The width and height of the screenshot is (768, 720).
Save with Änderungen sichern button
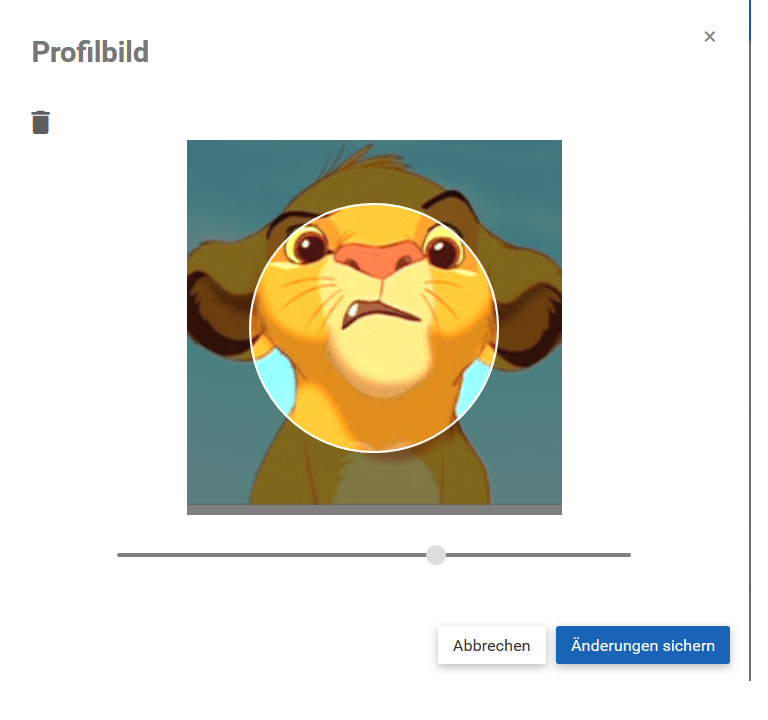click(643, 645)
